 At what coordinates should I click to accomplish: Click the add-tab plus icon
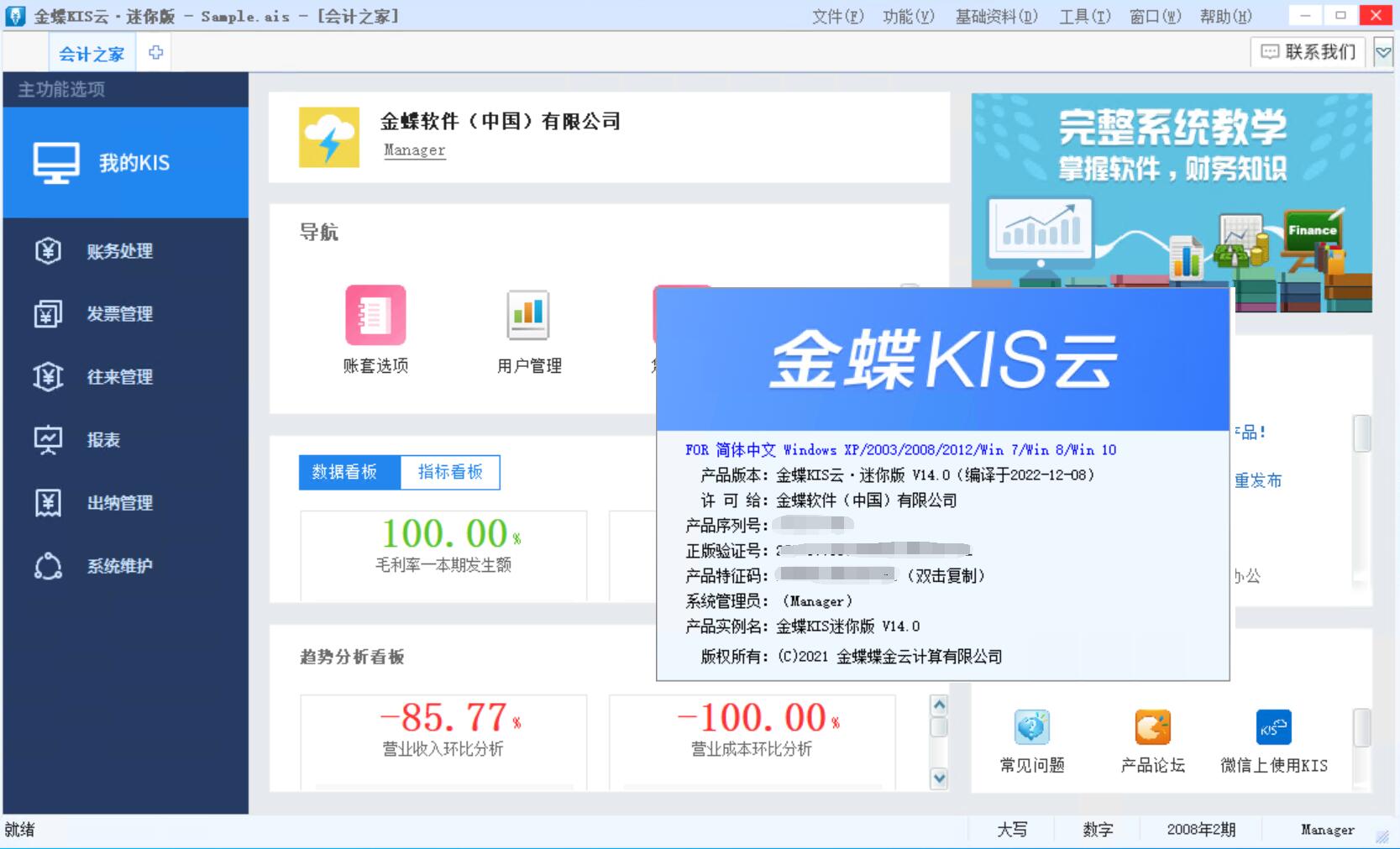pyautogui.click(x=156, y=53)
